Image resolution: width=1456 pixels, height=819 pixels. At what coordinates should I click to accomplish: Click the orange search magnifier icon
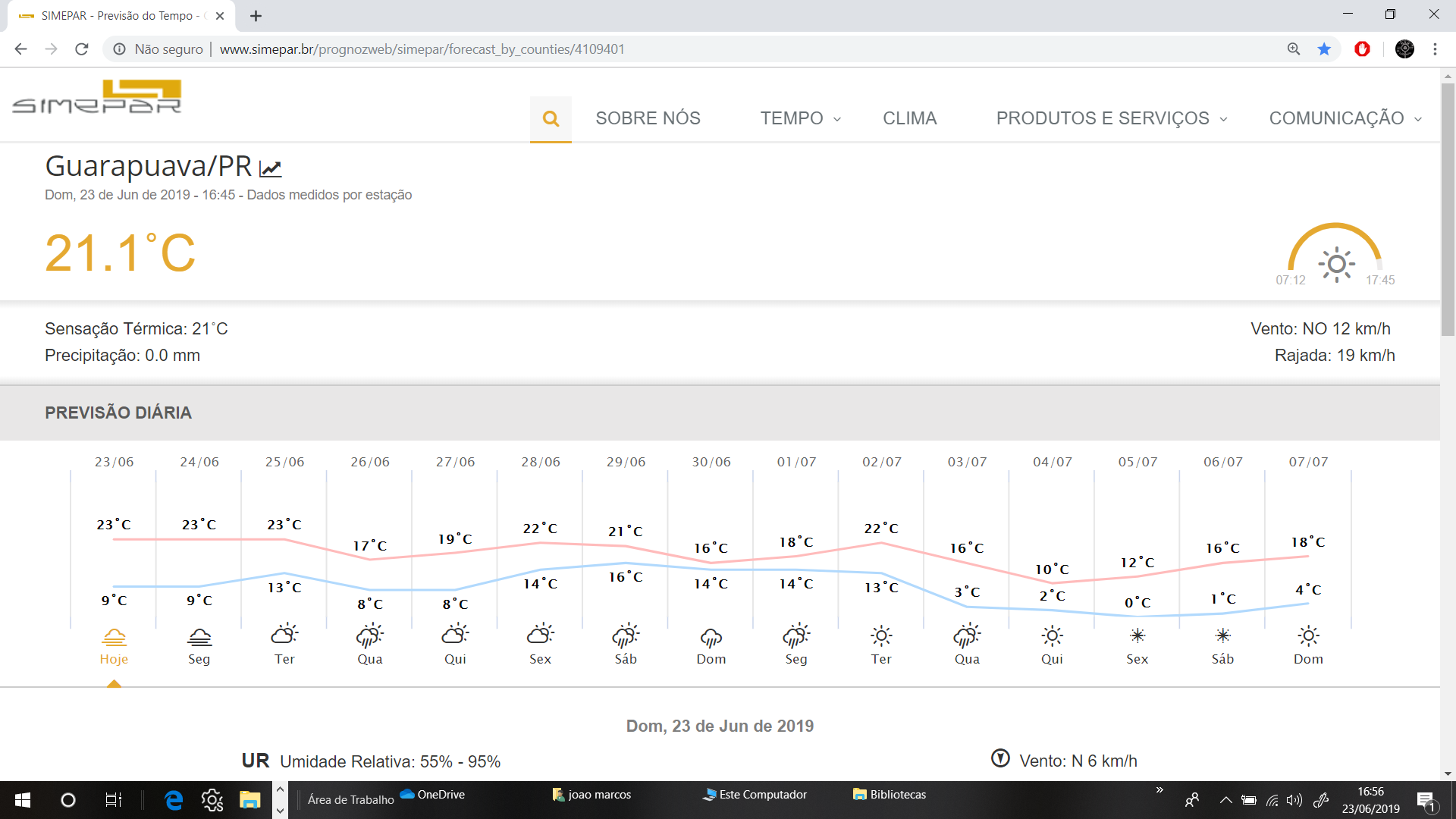551,118
